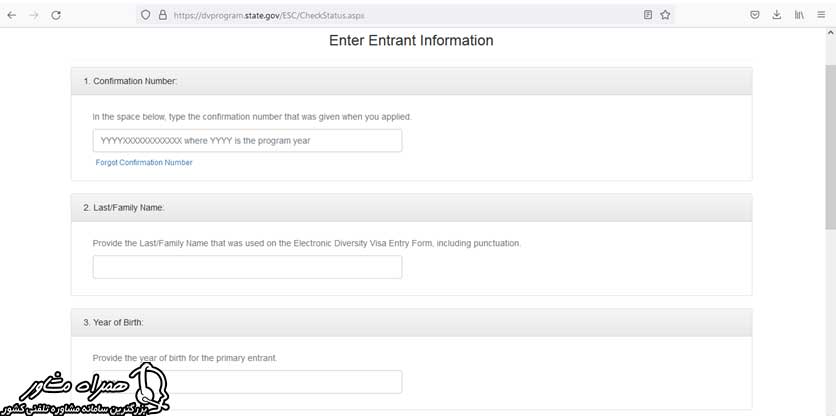Open the tracking protection shield icon

pos(146,15)
